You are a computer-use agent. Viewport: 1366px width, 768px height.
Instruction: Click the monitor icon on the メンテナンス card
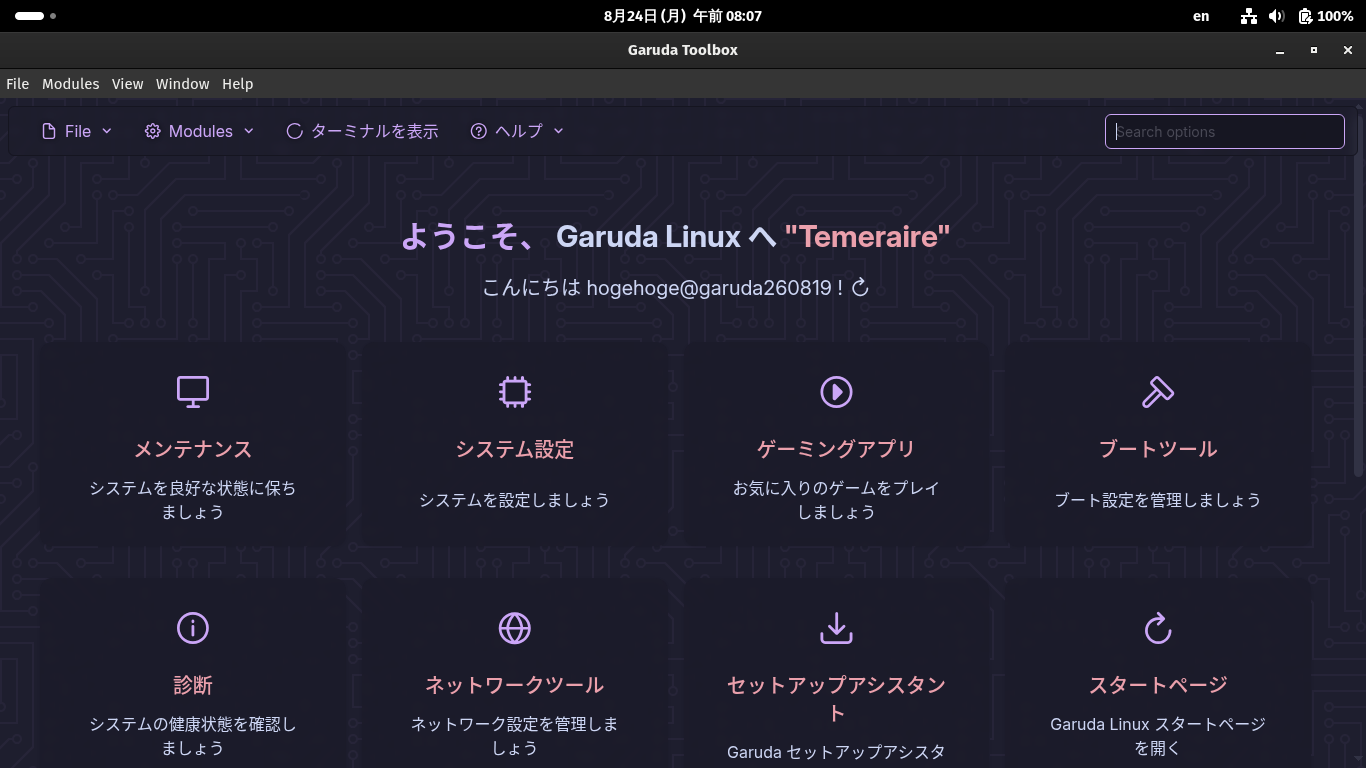pyautogui.click(x=193, y=391)
